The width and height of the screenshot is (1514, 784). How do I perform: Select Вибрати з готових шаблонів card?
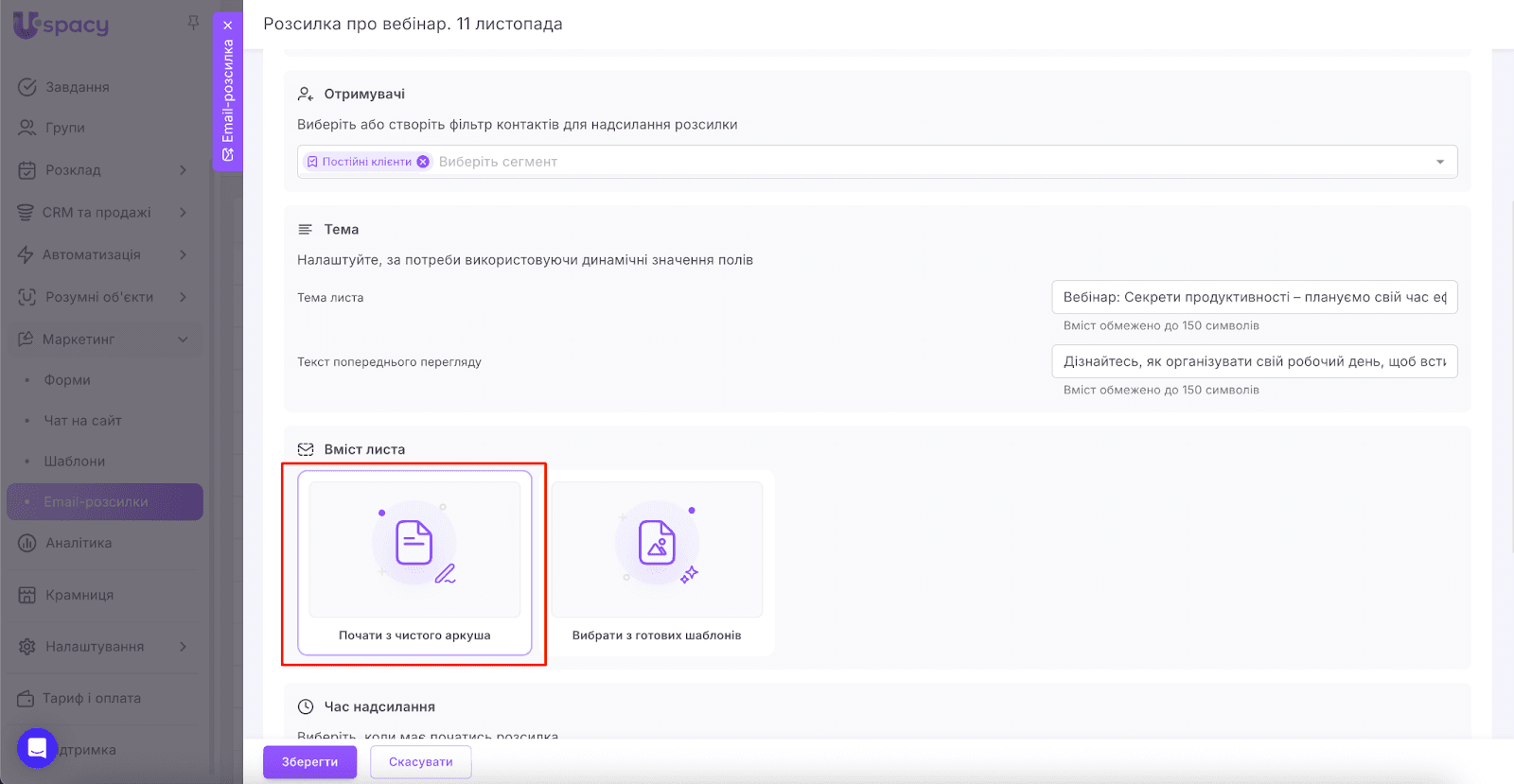point(658,563)
